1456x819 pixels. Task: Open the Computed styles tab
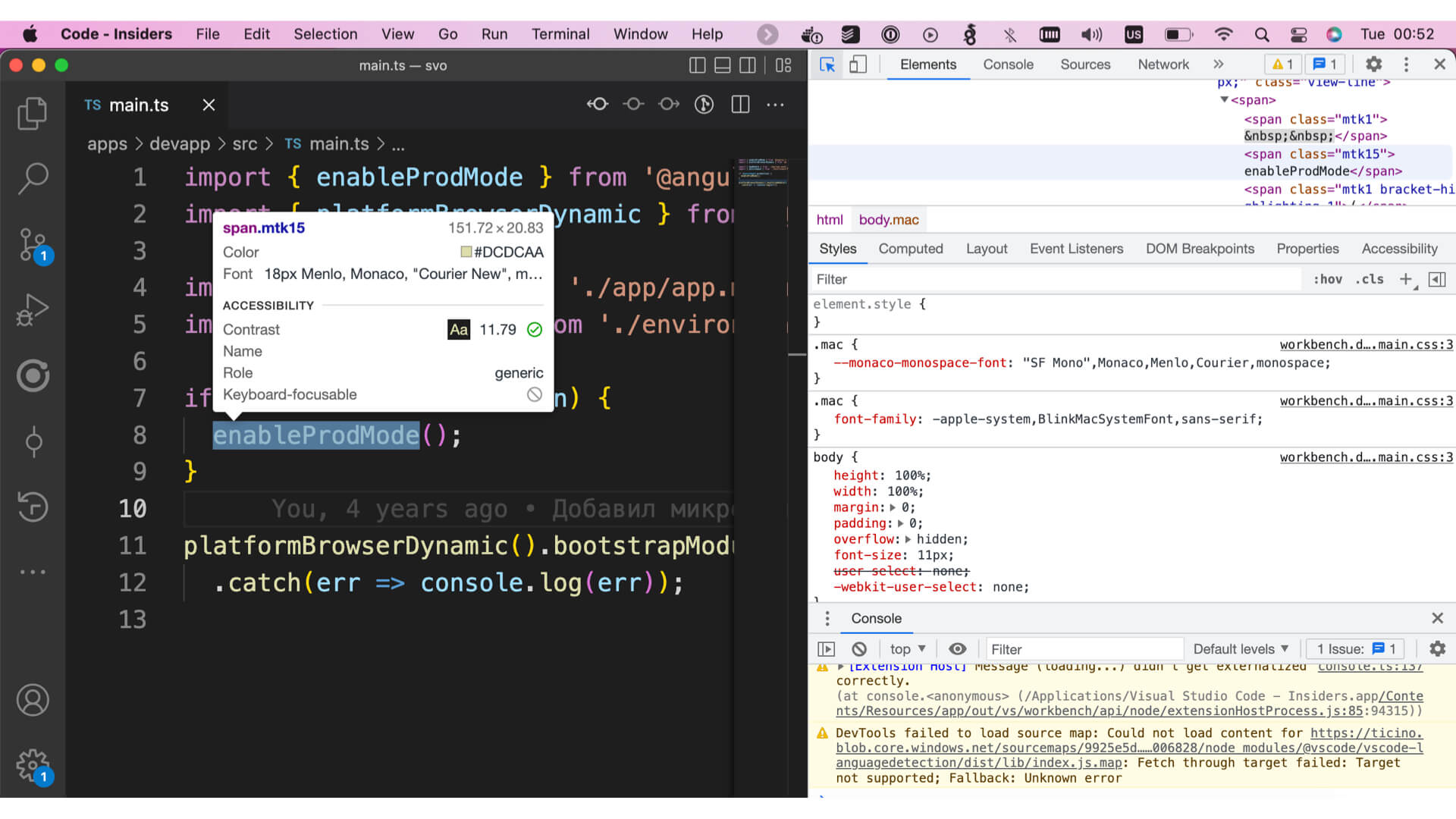point(911,249)
